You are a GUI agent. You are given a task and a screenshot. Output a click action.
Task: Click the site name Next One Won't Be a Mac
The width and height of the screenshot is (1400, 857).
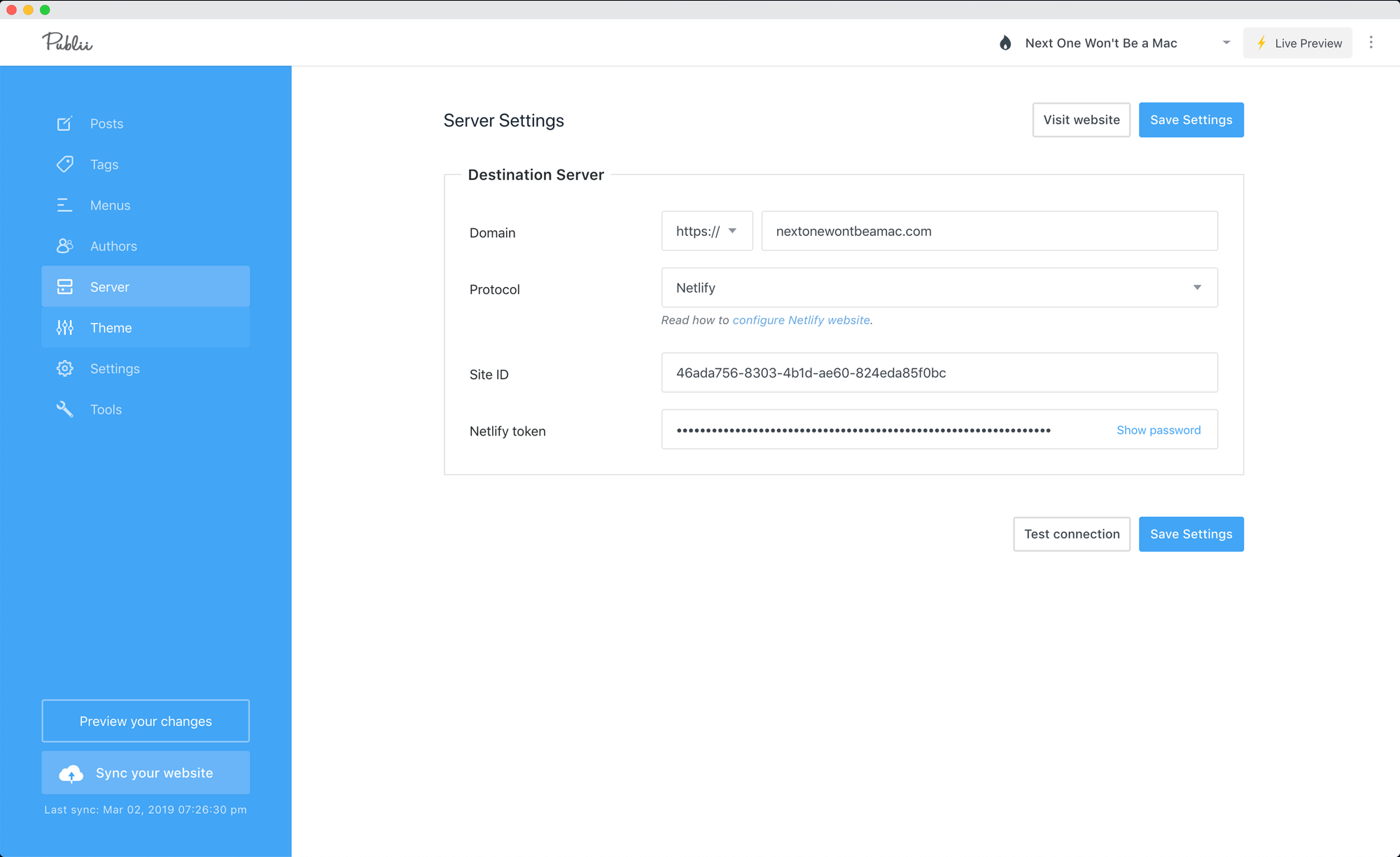[1101, 43]
